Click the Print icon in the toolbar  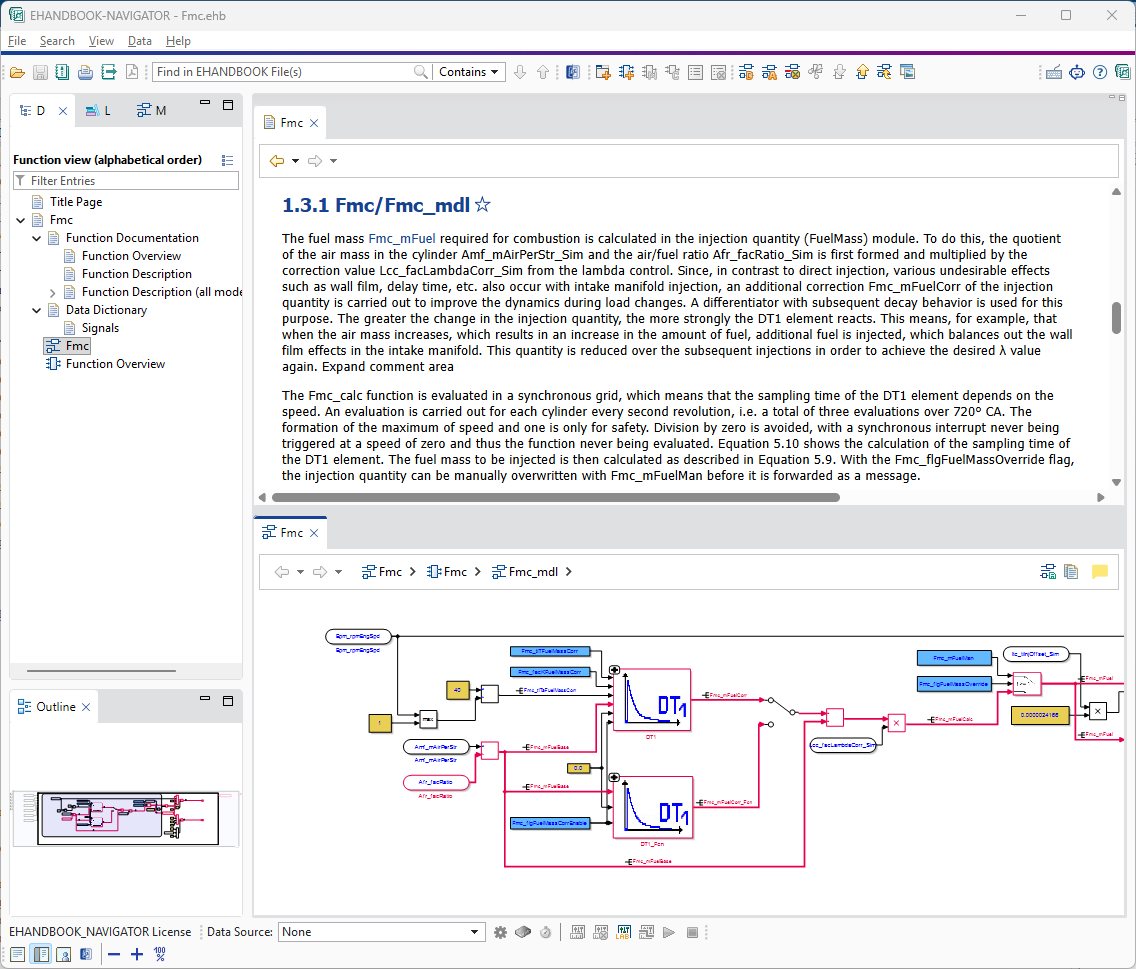click(85, 72)
